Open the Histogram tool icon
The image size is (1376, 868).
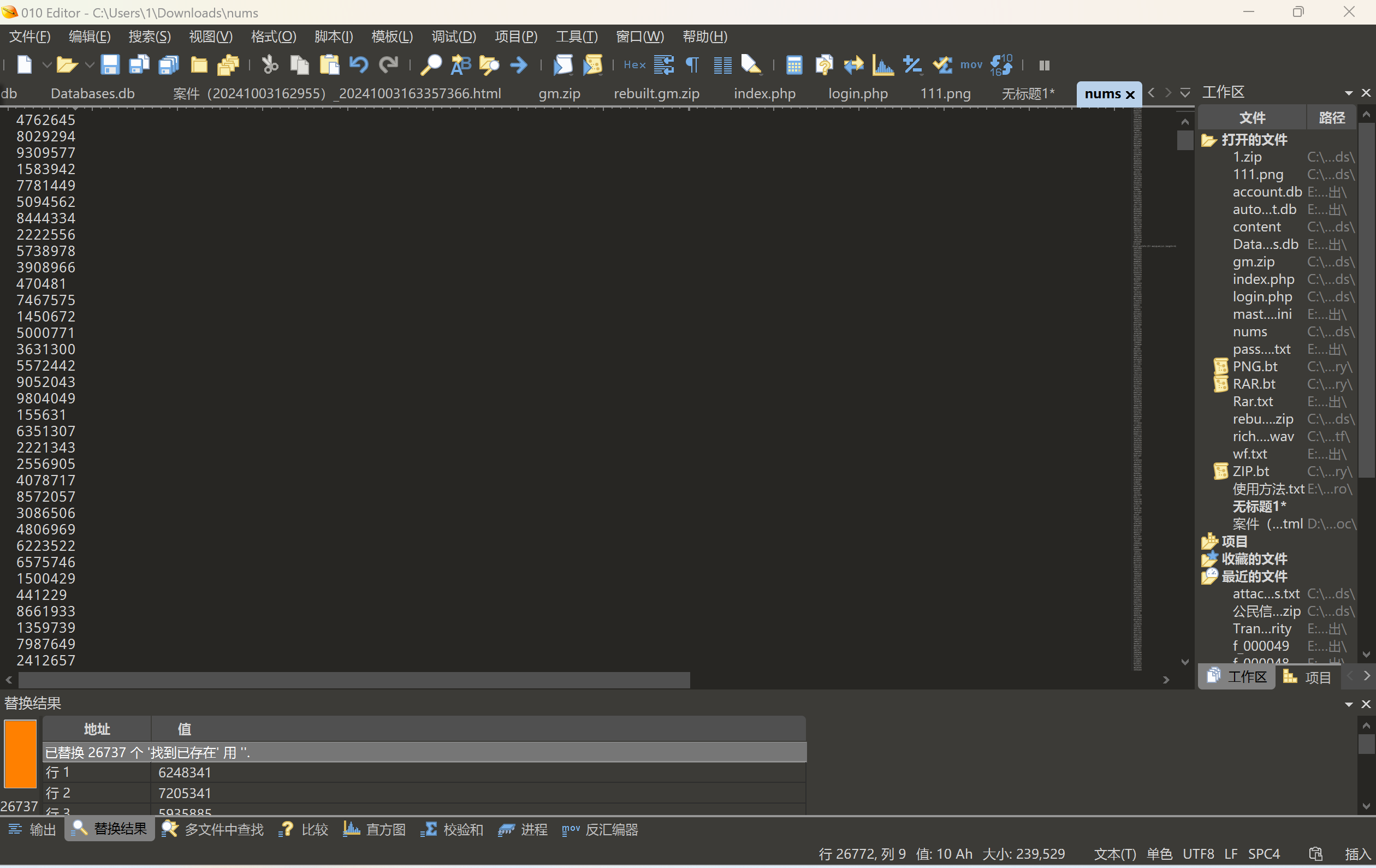pos(883,65)
